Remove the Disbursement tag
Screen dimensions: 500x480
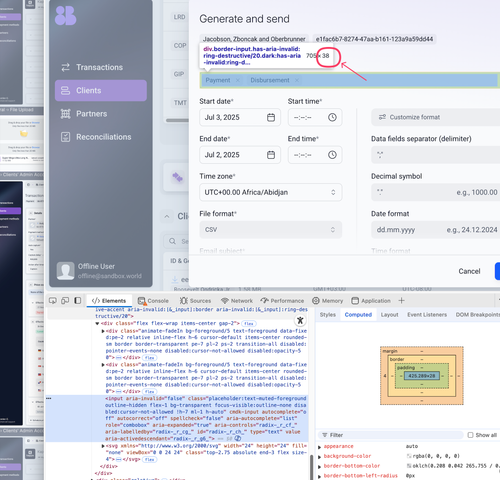(297, 80)
